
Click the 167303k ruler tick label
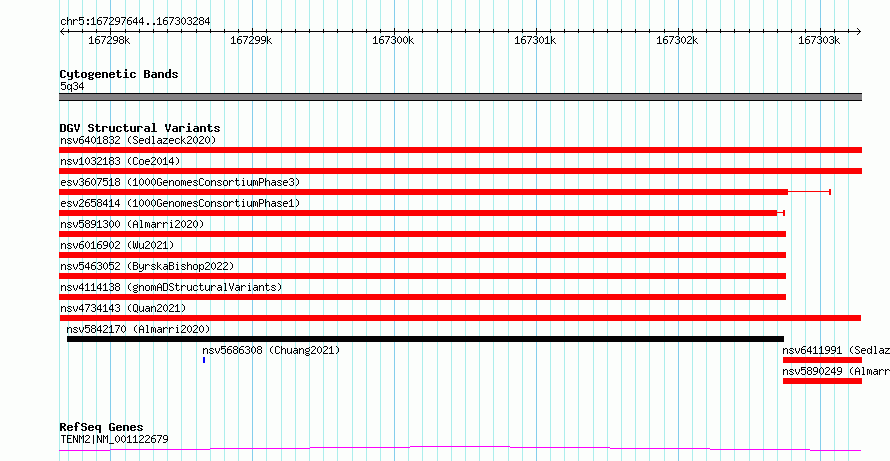click(819, 40)
